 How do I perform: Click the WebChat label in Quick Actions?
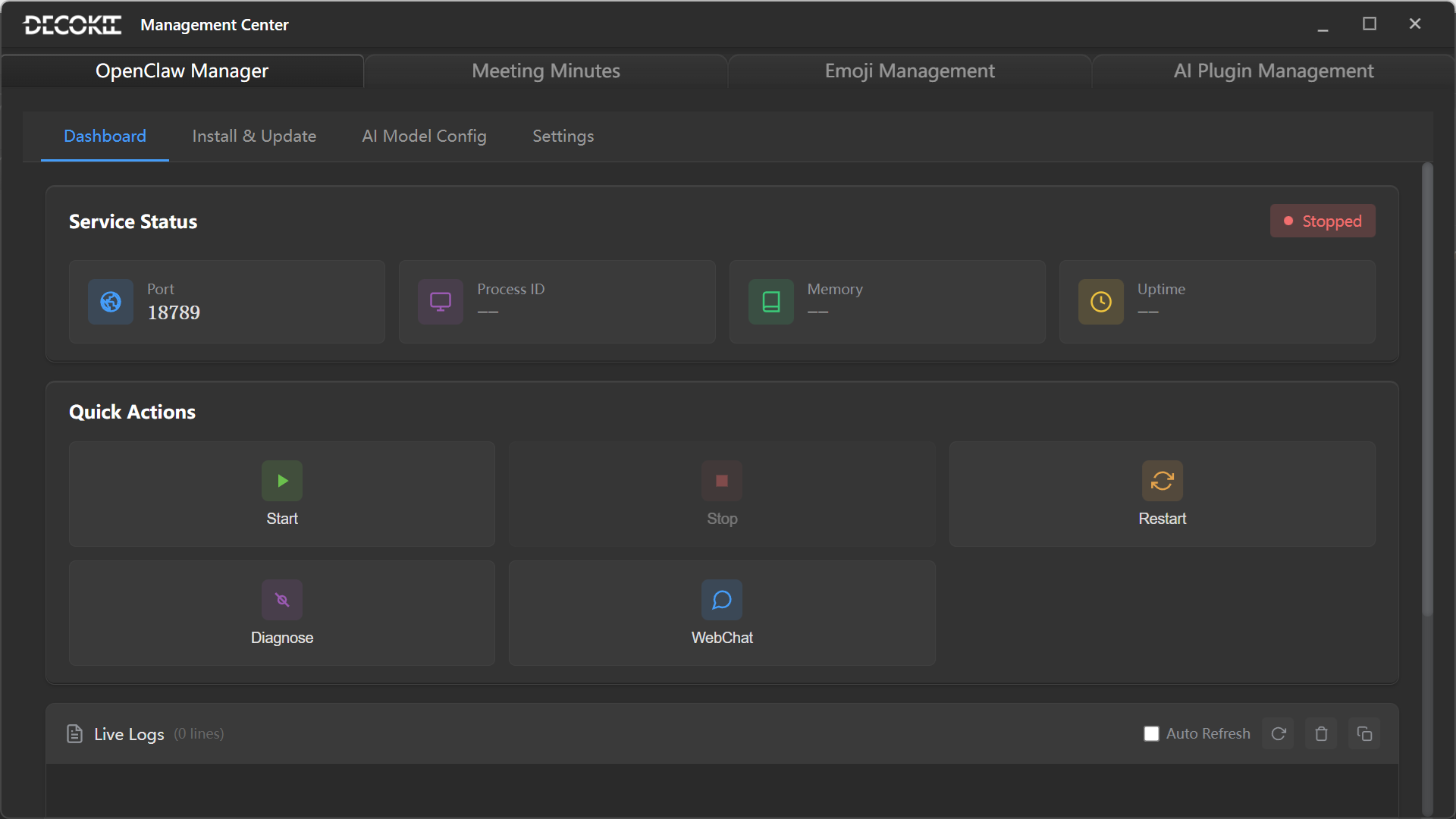point(722,638)
